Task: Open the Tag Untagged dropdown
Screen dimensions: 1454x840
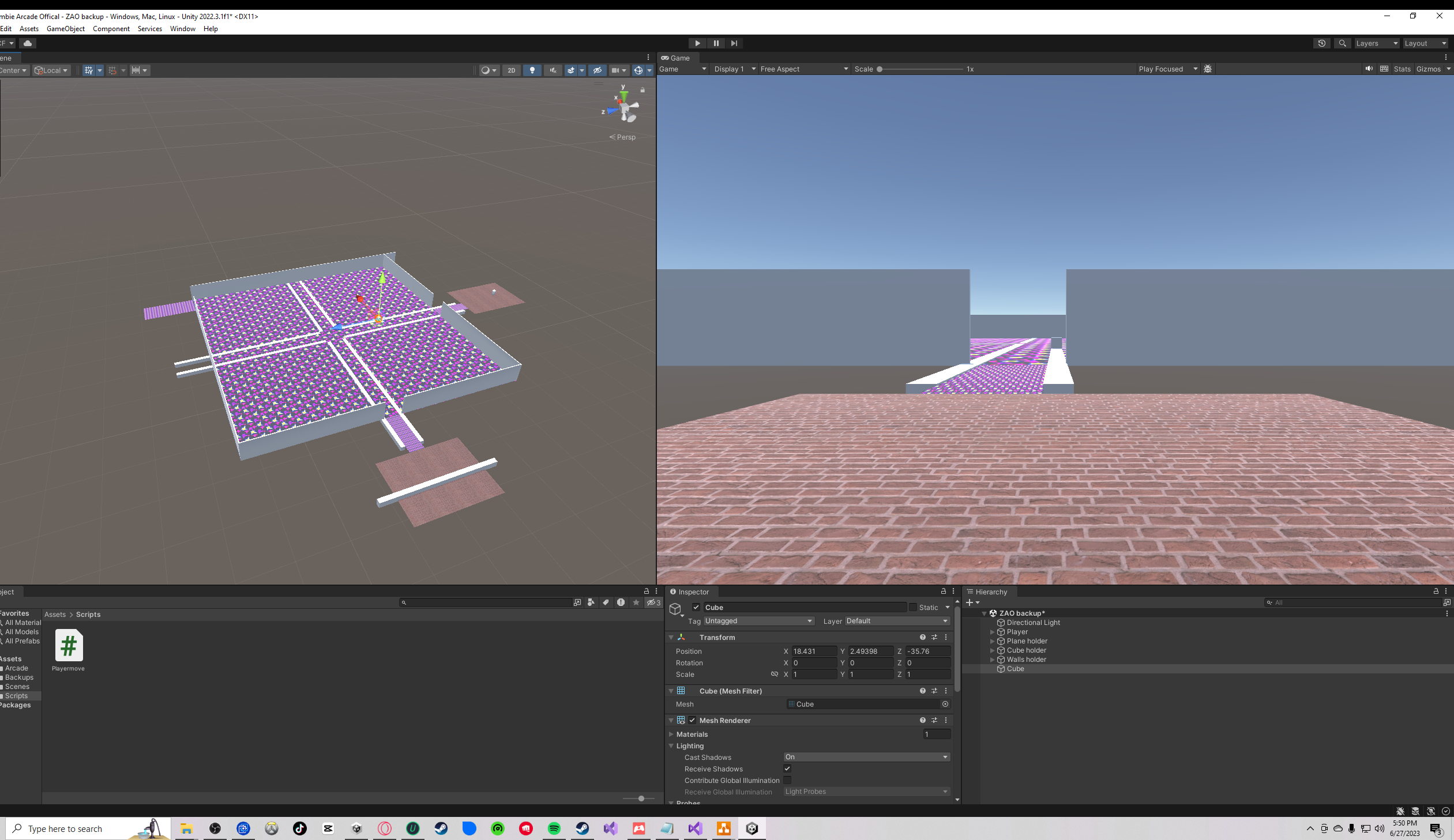Action: 759,621
